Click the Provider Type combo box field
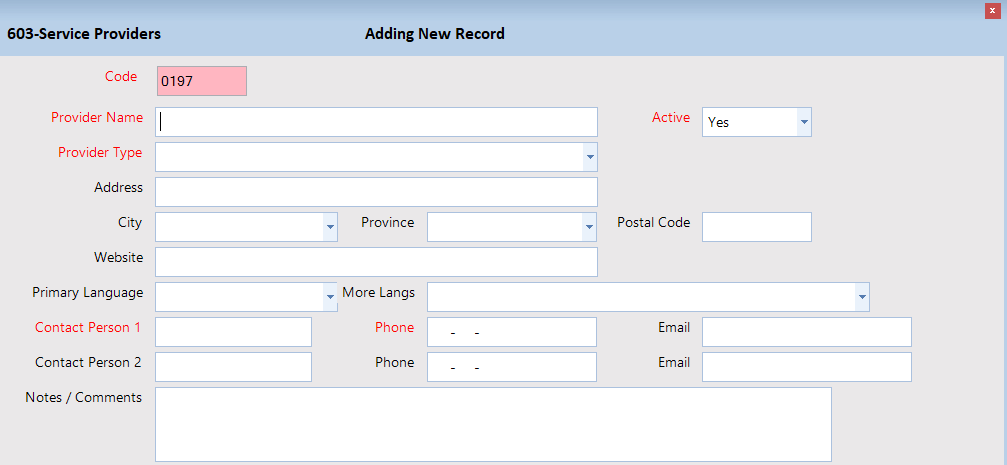Image resolution: width=1007 pixels, height=465 pixels. tap(368, 157)
